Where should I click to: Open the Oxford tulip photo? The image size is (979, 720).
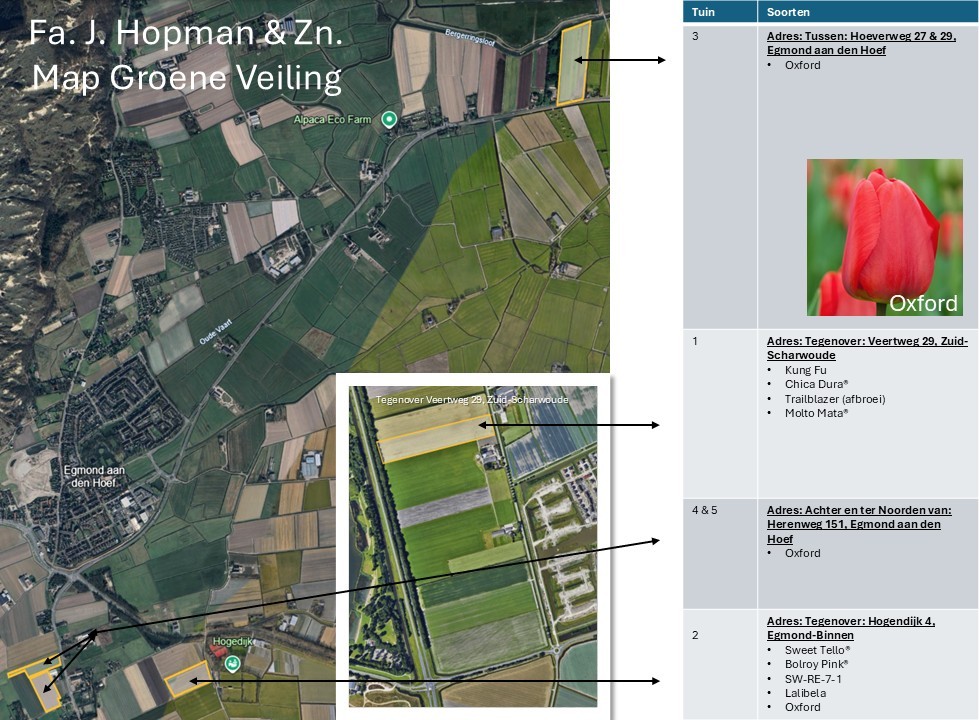[884, 237]
